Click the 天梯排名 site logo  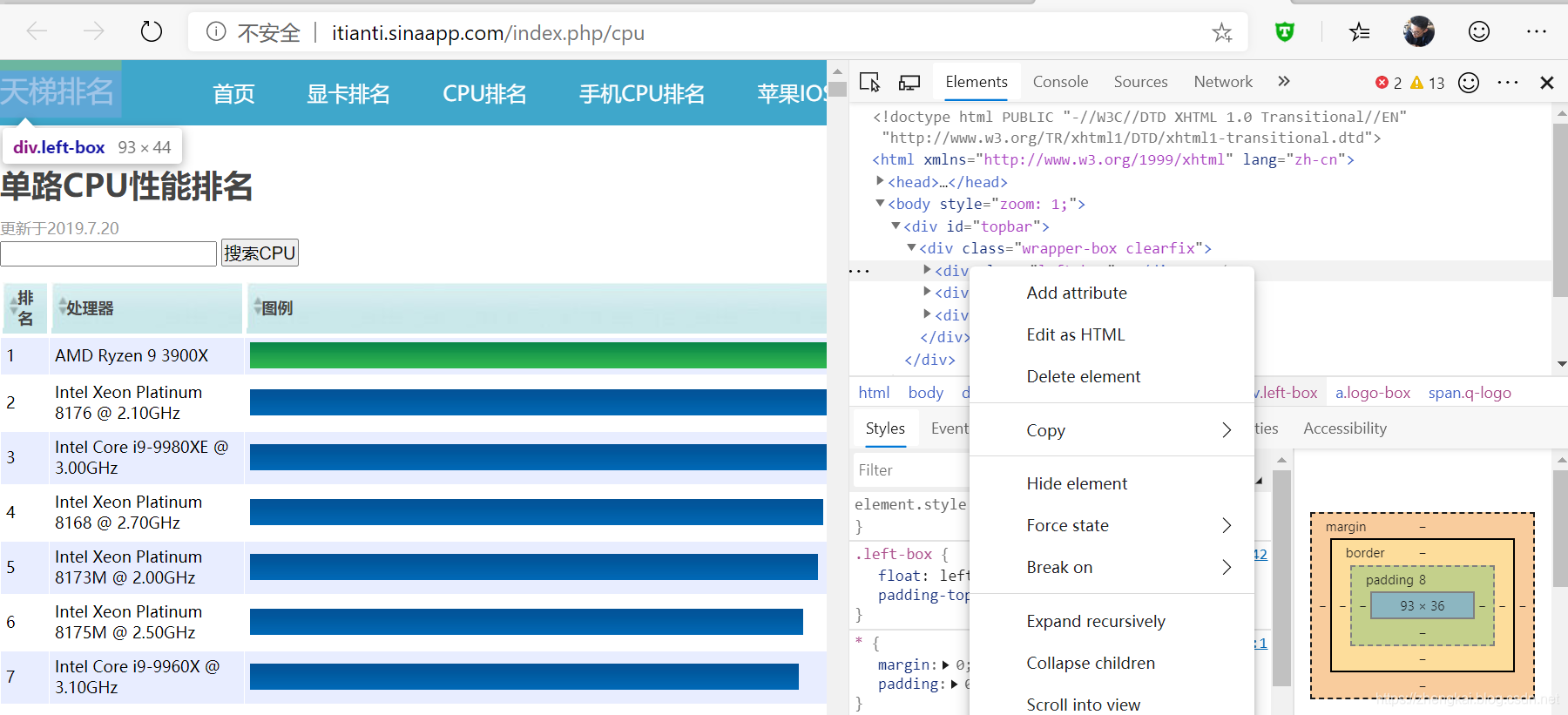click(57, 91)
